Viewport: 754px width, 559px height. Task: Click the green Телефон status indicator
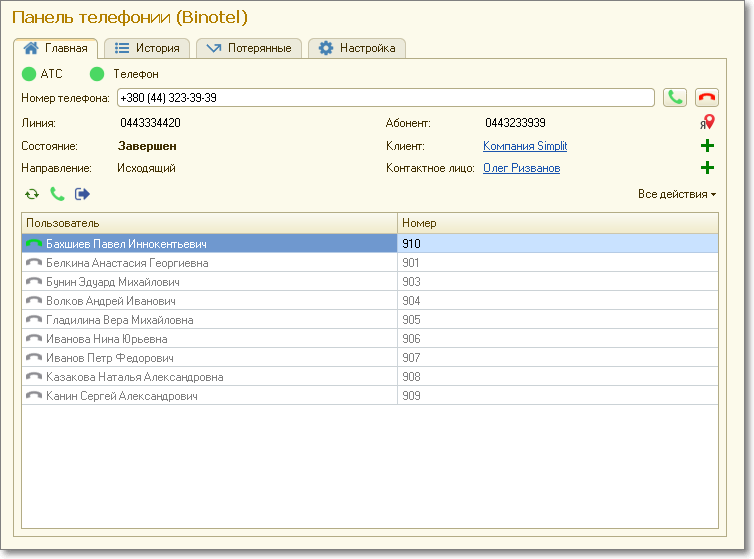(97, 74)
